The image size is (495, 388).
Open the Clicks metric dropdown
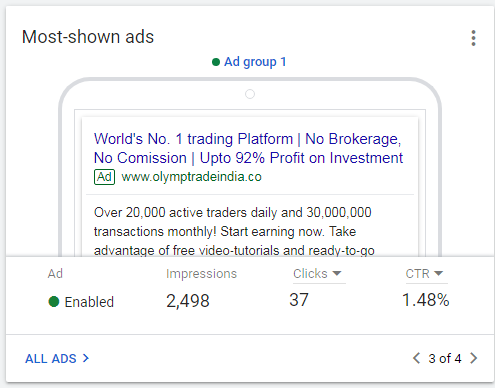[x=319, y=274]
